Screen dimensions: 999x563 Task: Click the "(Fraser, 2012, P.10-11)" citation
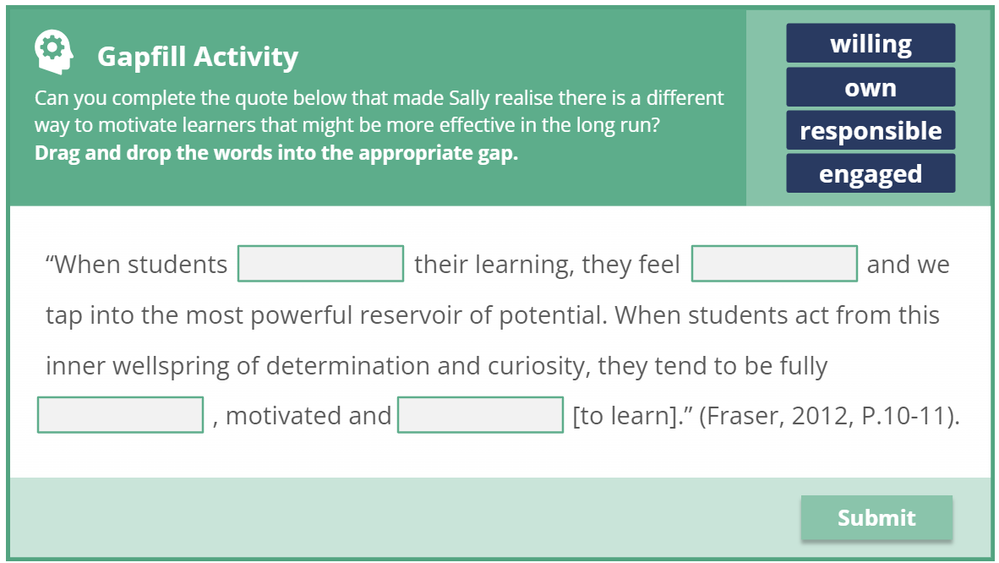click(829, 416)
